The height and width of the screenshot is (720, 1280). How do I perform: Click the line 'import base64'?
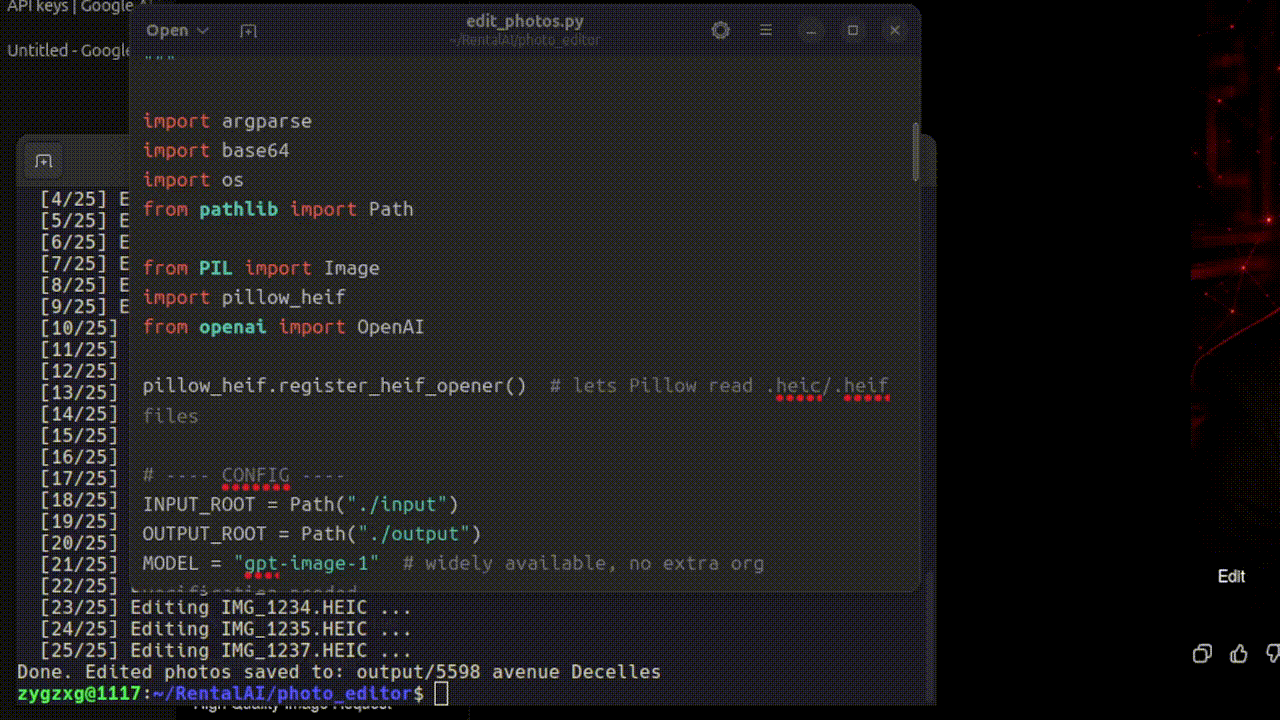click(216, 150)
